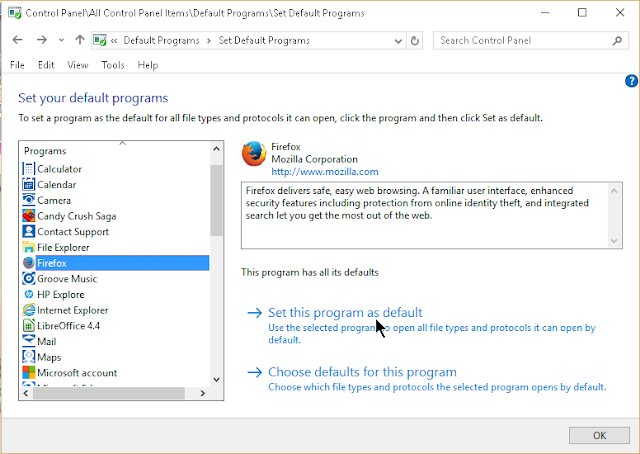Click the Programs column sort arrow
Screen dimensions: 640x454
point(122,143)
